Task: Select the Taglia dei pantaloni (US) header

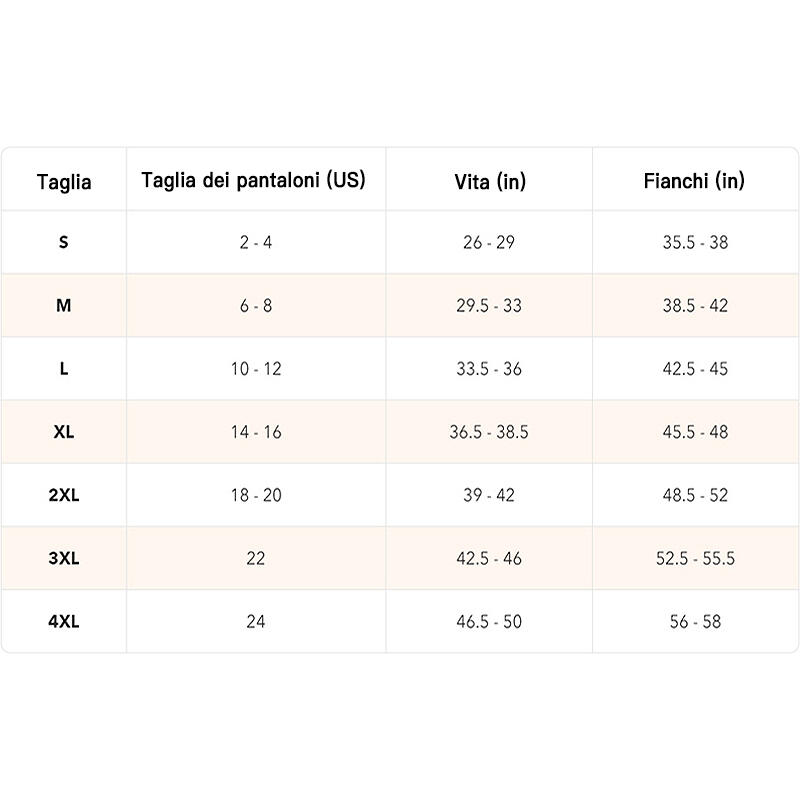Action: point(254,180)
